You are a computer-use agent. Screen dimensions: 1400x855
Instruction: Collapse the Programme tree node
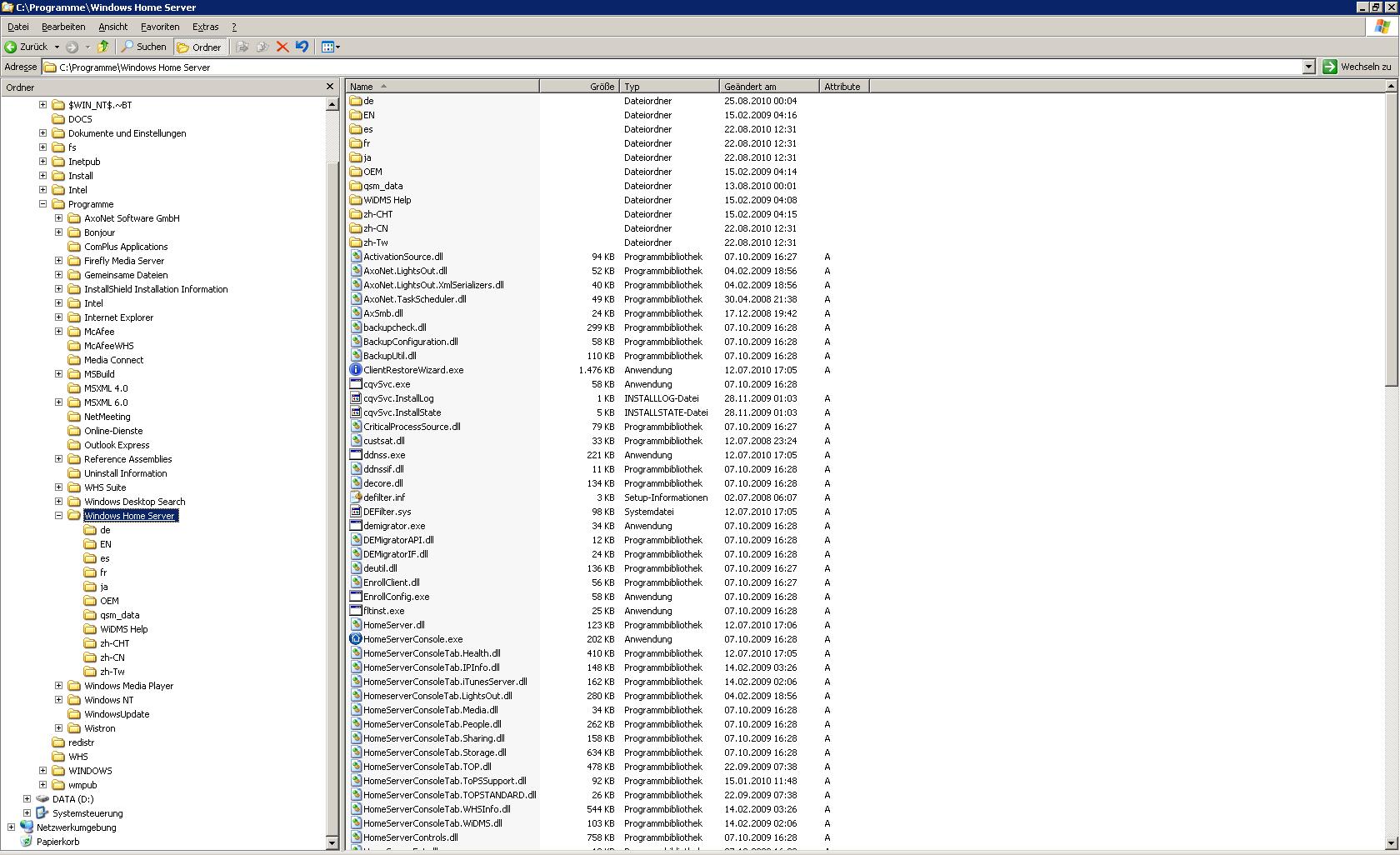pos(42,204)
